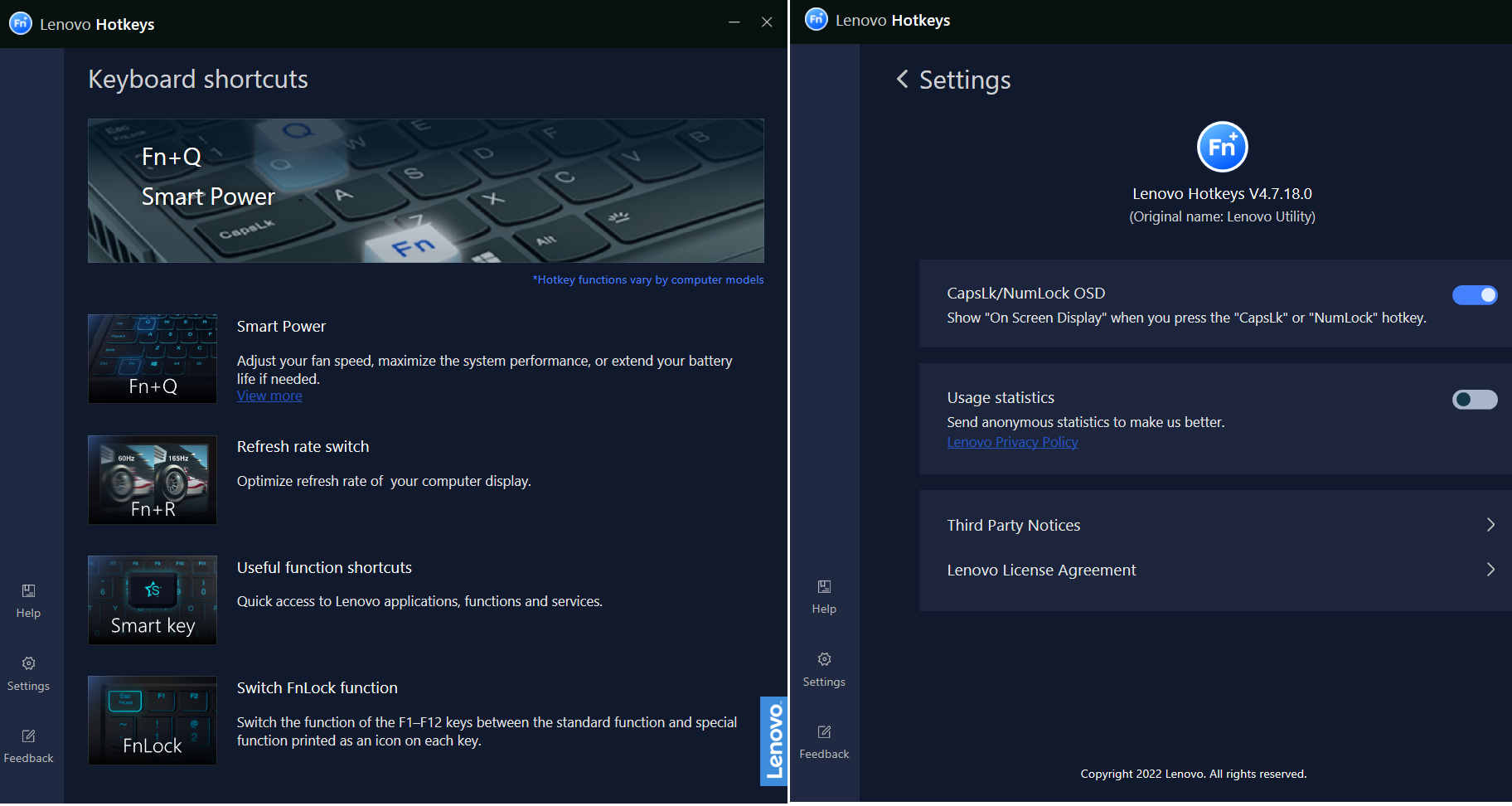Click the 'Smart Power' title in the shortcuts list

coord(282,327)
